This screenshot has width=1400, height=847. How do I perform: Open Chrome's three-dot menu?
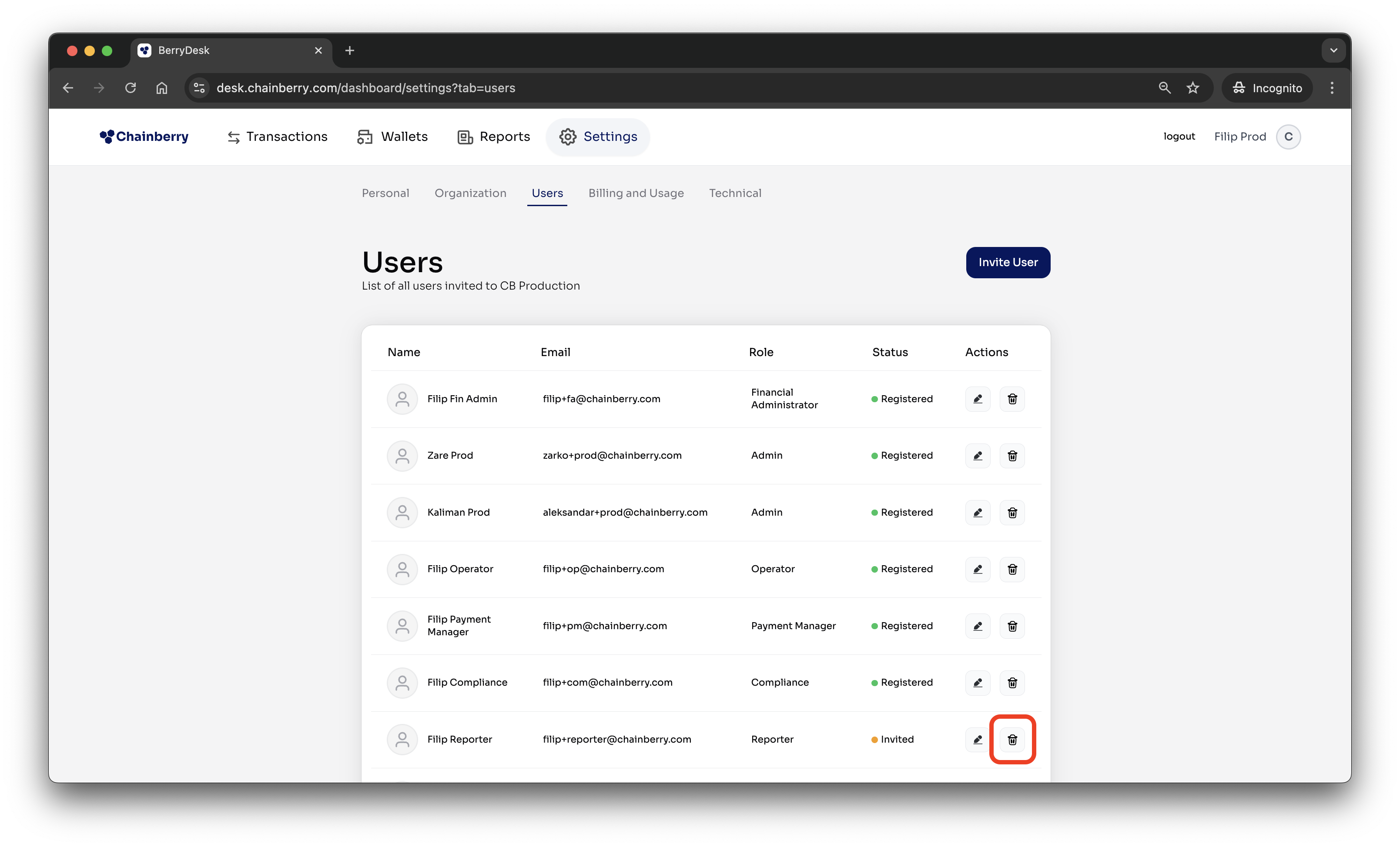pyautogui.click(x=1332, y=88)
